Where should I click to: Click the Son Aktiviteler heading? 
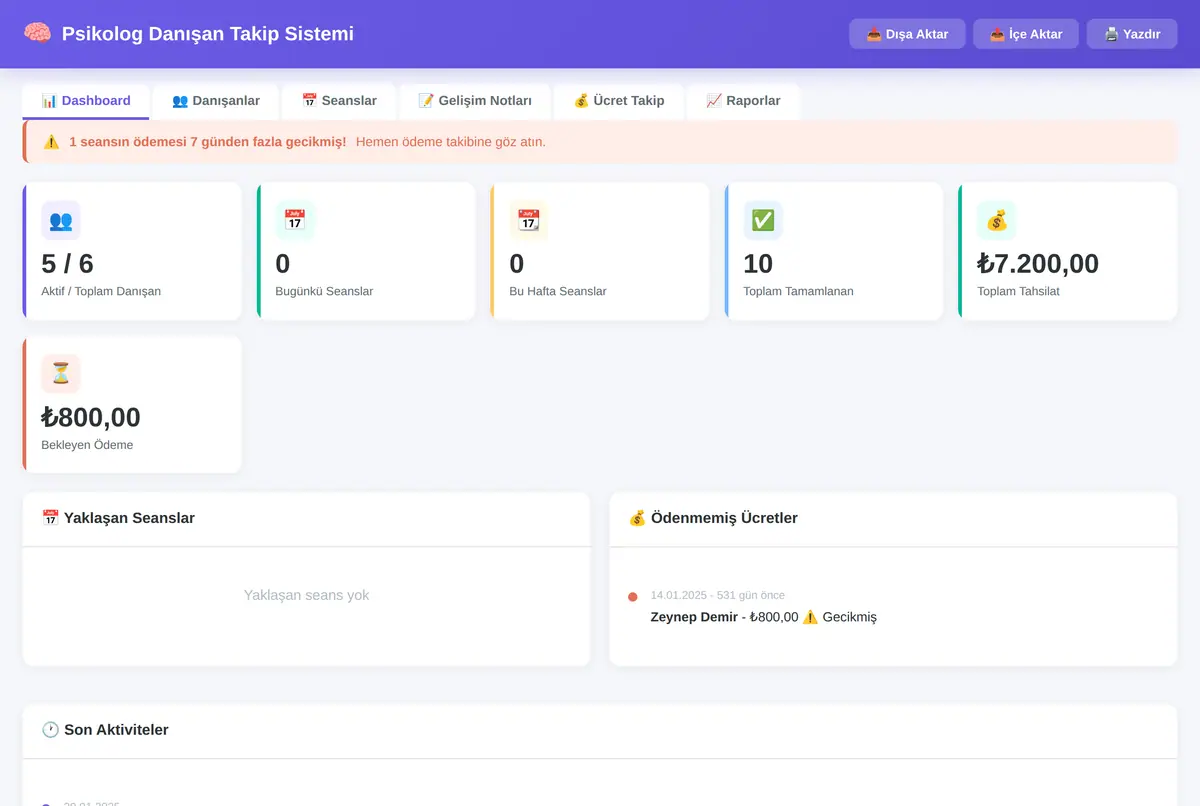(116, 730)
